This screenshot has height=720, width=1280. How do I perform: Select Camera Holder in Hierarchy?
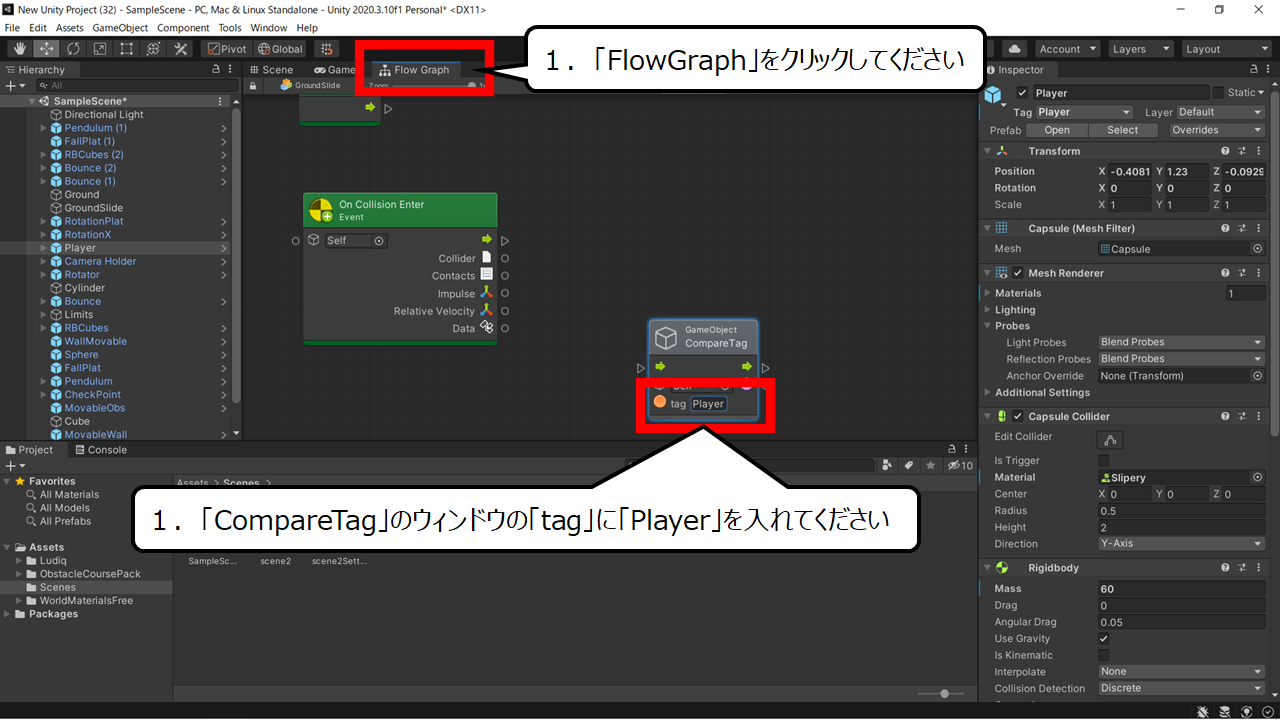pyautogui.click(x=100, y=261)
